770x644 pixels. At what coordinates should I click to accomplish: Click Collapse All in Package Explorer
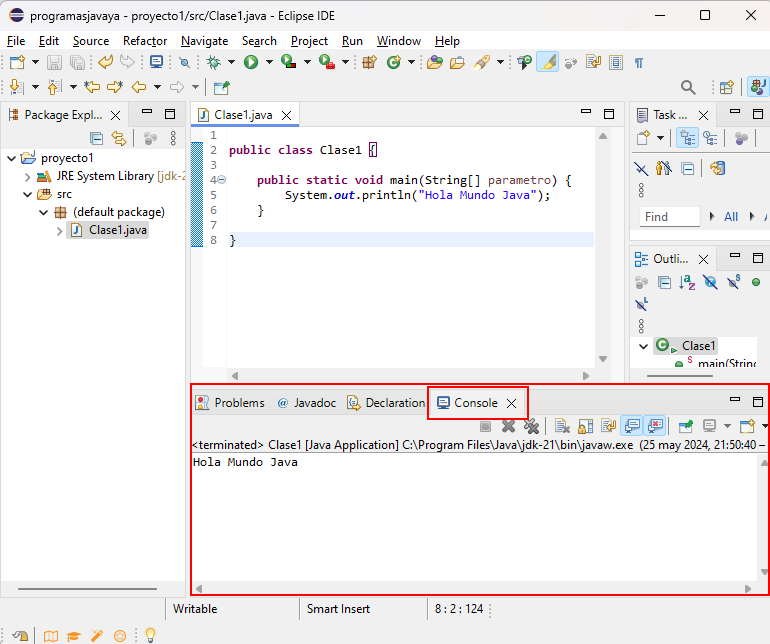[97, 139]
